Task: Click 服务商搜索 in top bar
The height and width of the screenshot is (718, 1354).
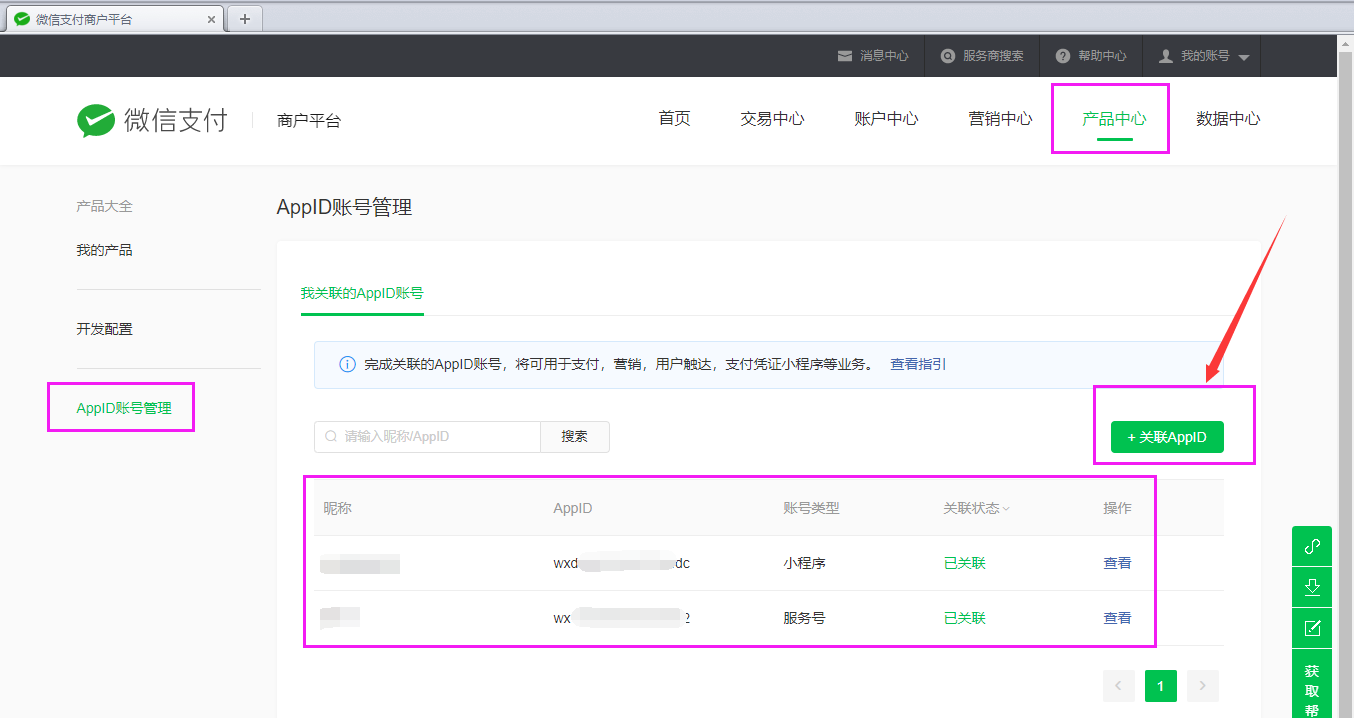Action: click(x=993, y=56)
